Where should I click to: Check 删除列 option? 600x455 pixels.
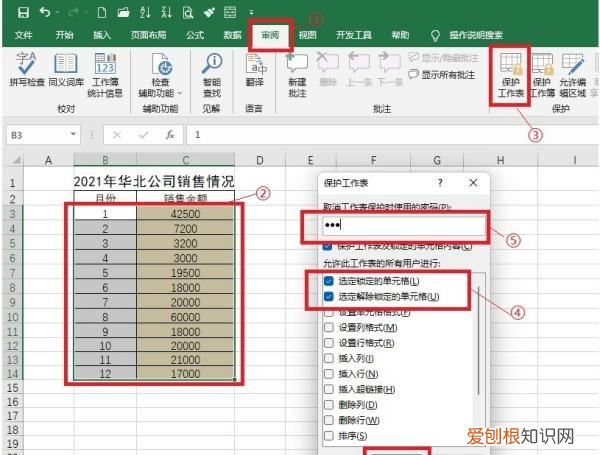coord(328,404)
